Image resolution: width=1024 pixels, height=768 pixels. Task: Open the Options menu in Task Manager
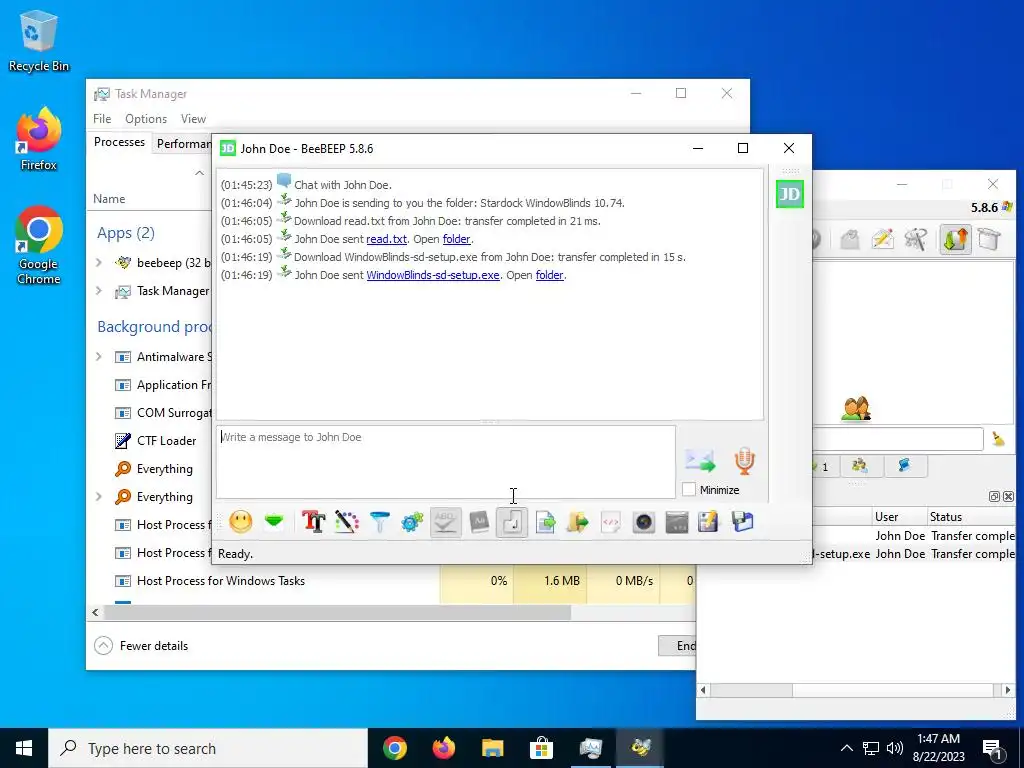[146, 119]
